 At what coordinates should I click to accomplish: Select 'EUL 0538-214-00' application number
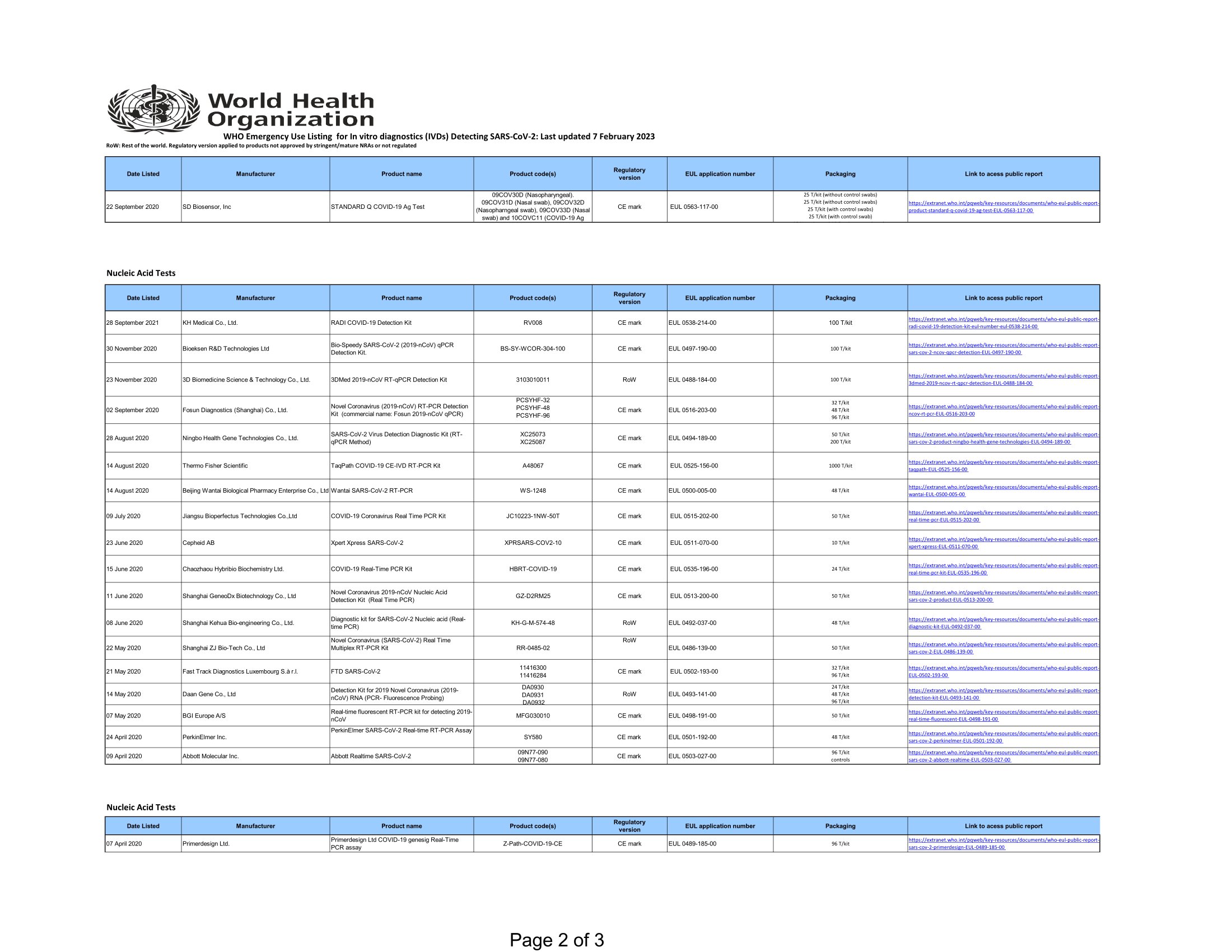[x=693, y=323]
